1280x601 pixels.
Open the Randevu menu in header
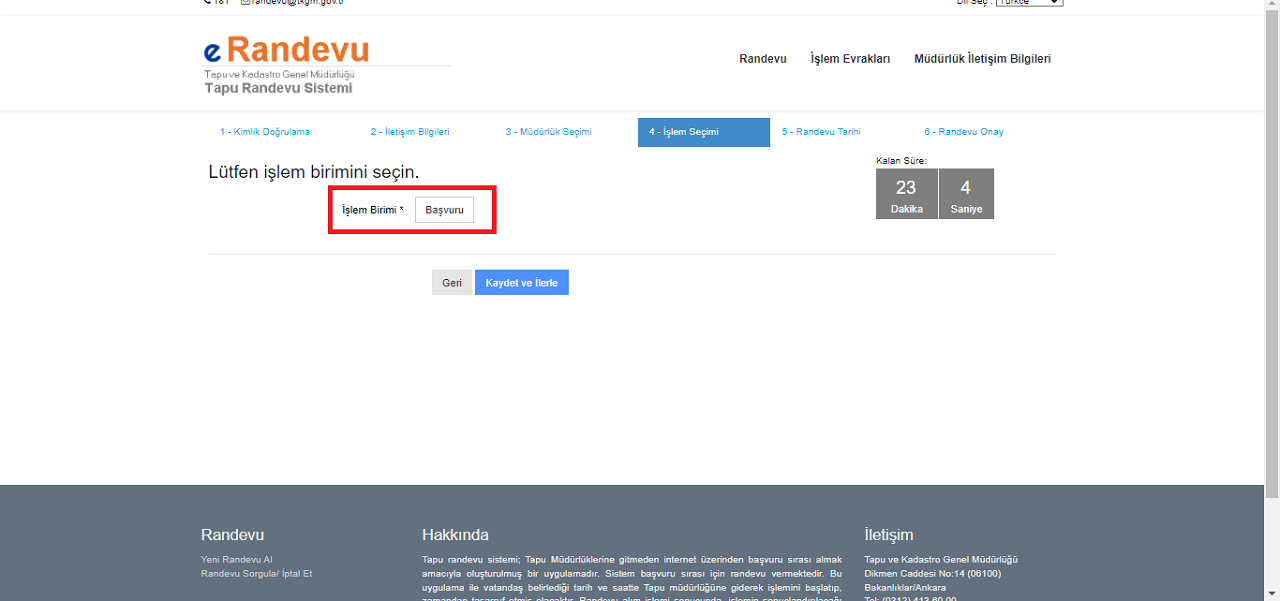[762, 59]
